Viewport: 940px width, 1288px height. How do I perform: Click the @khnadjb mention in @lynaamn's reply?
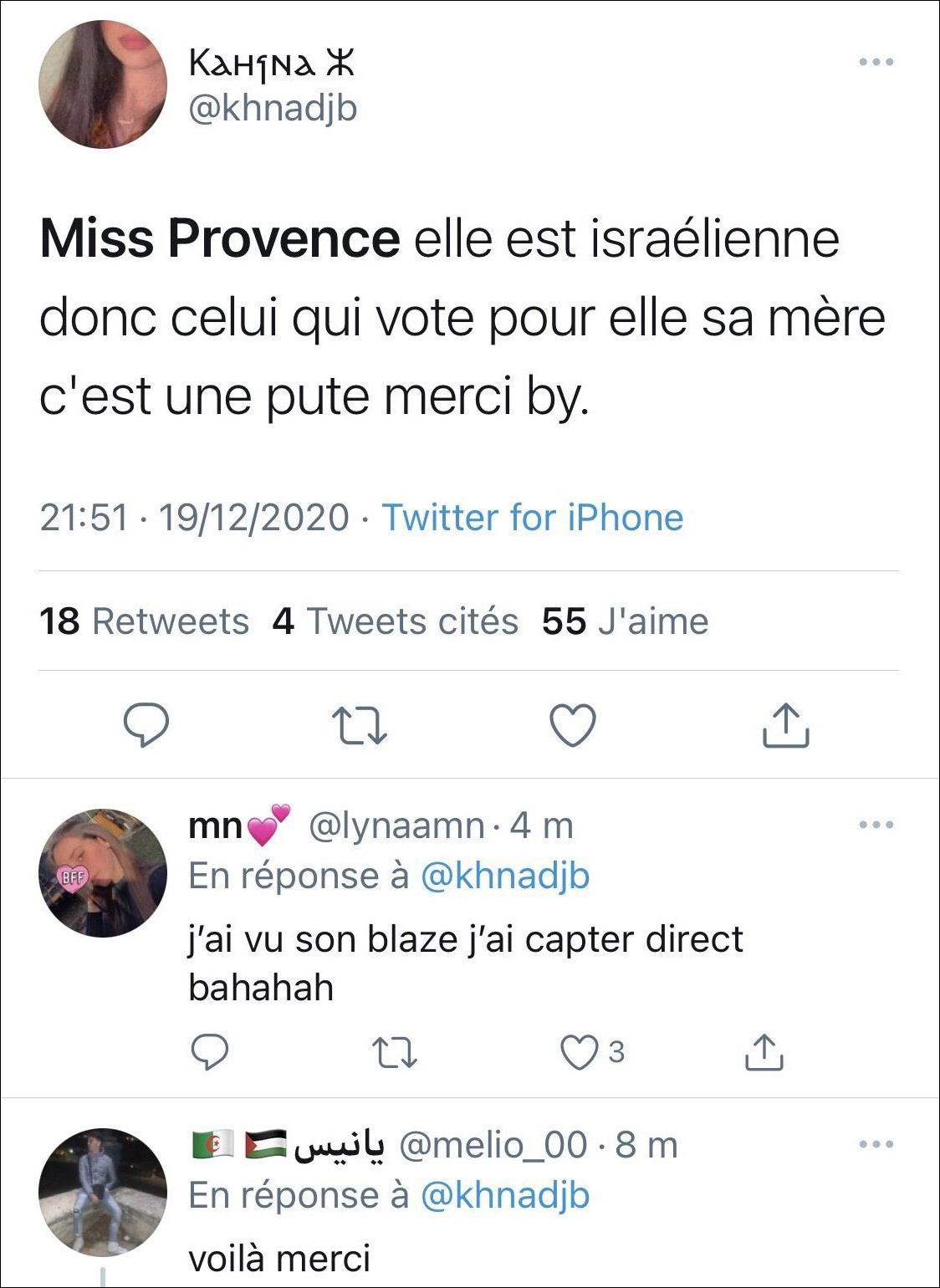point(505,876)
